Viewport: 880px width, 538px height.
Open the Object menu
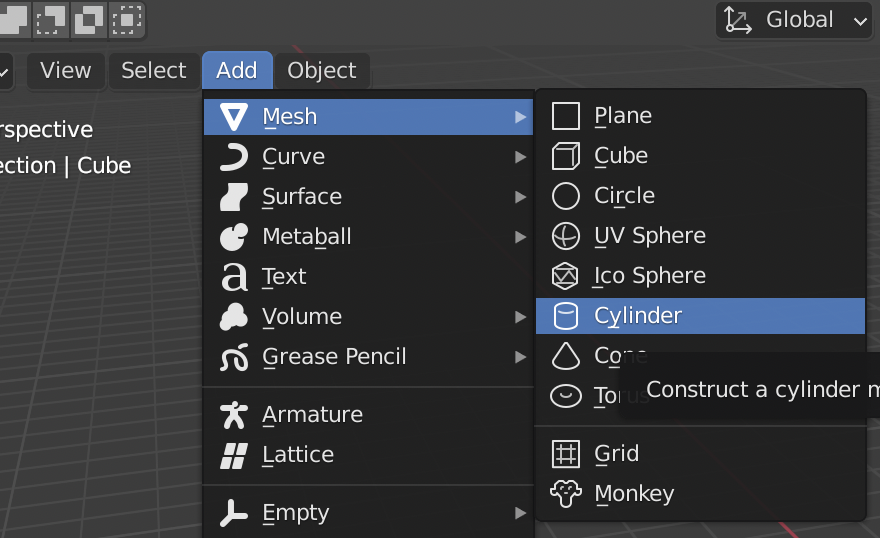coord(322,71)
